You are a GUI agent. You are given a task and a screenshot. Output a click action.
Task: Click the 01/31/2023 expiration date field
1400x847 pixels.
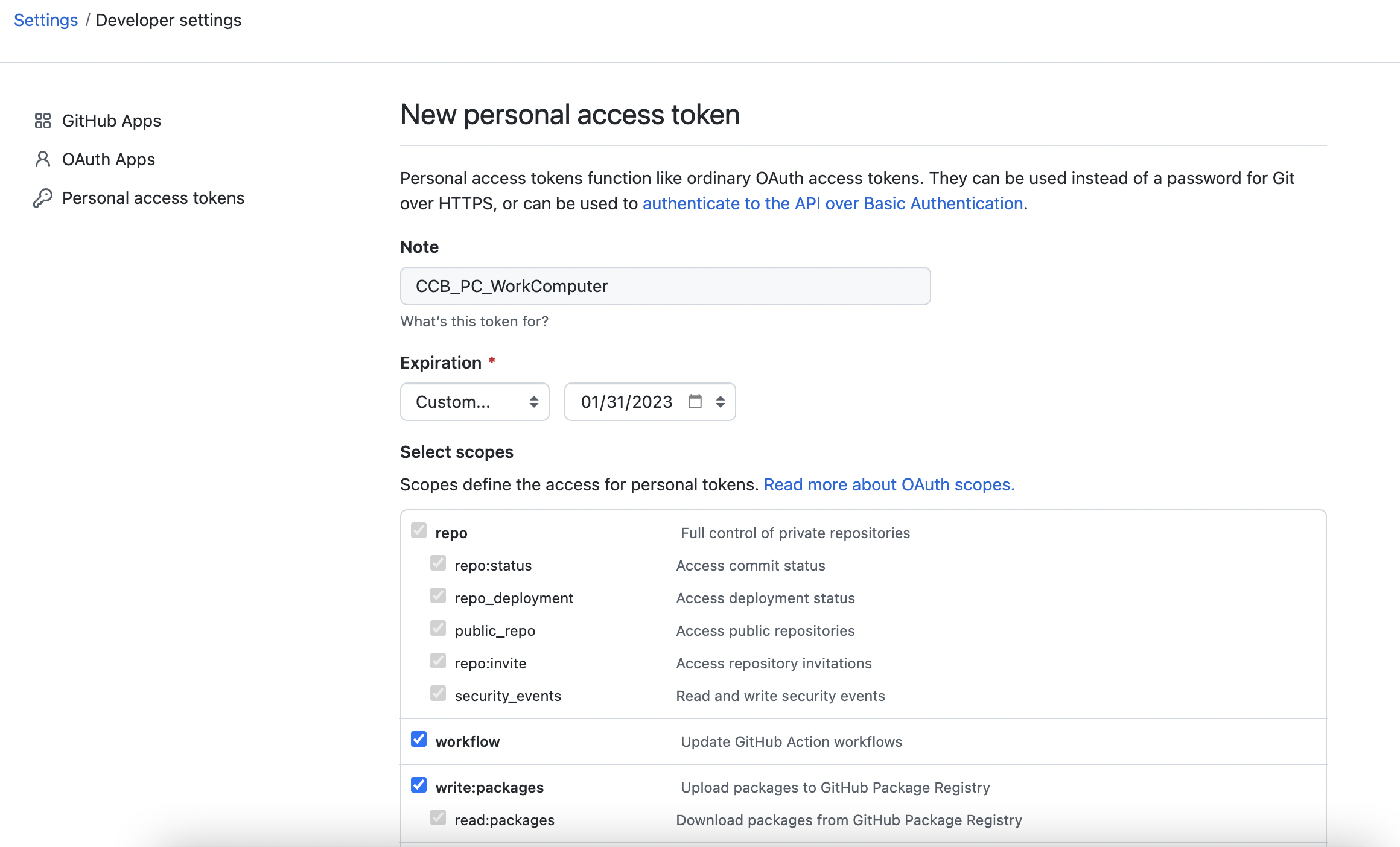(650, 402)
